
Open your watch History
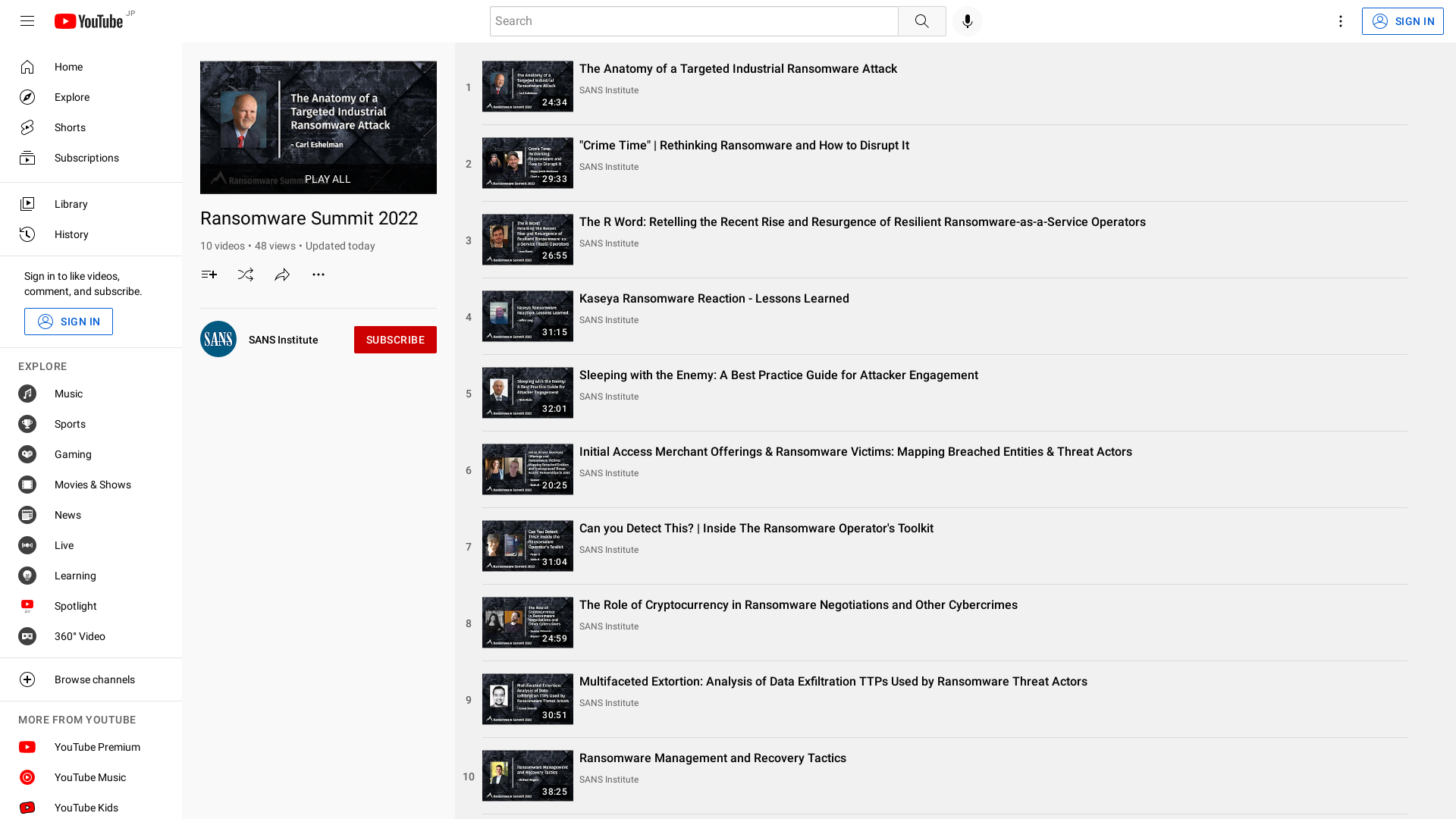[x=71, y=234]
